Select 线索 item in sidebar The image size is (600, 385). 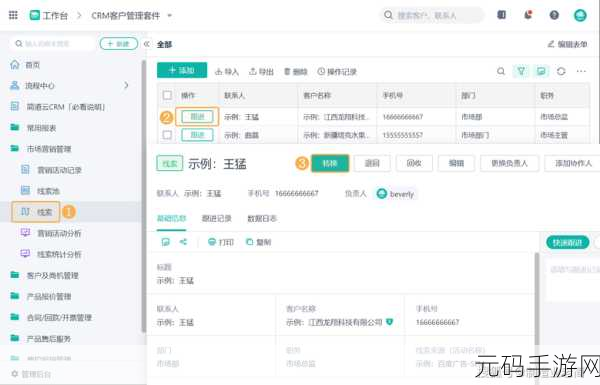point(36,212)
